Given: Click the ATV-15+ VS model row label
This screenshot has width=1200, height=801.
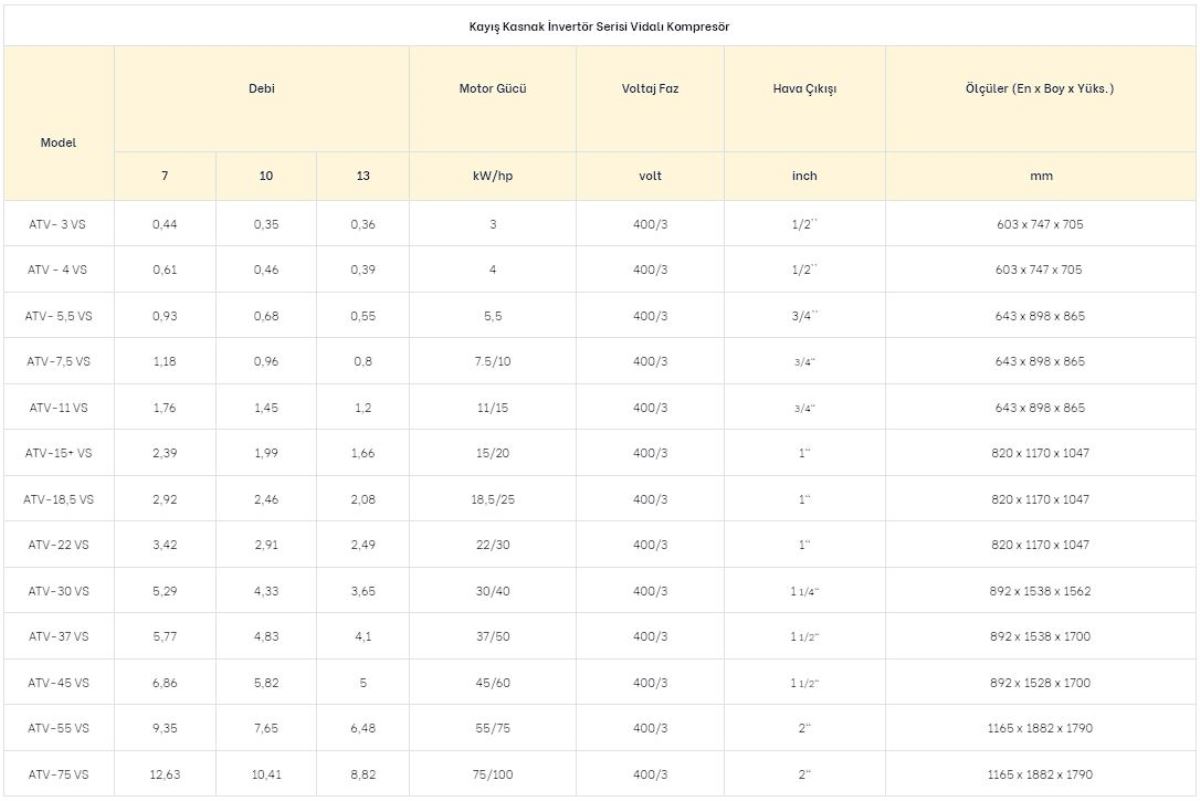Looking at the screenshot, I should pos(58,453).
